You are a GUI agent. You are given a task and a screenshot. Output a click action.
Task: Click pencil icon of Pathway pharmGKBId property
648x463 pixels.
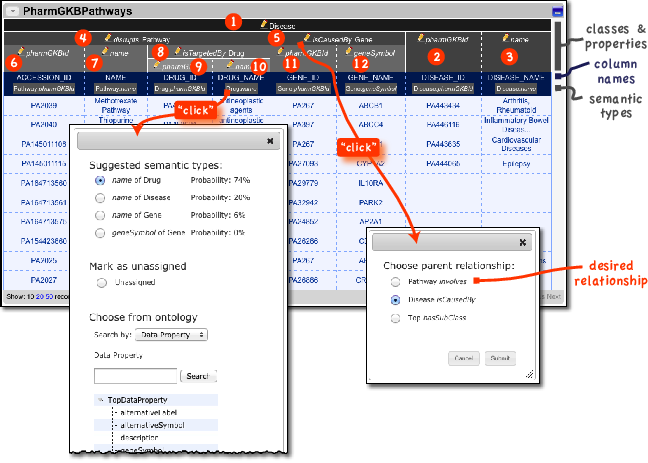click(x=21, y=51)
